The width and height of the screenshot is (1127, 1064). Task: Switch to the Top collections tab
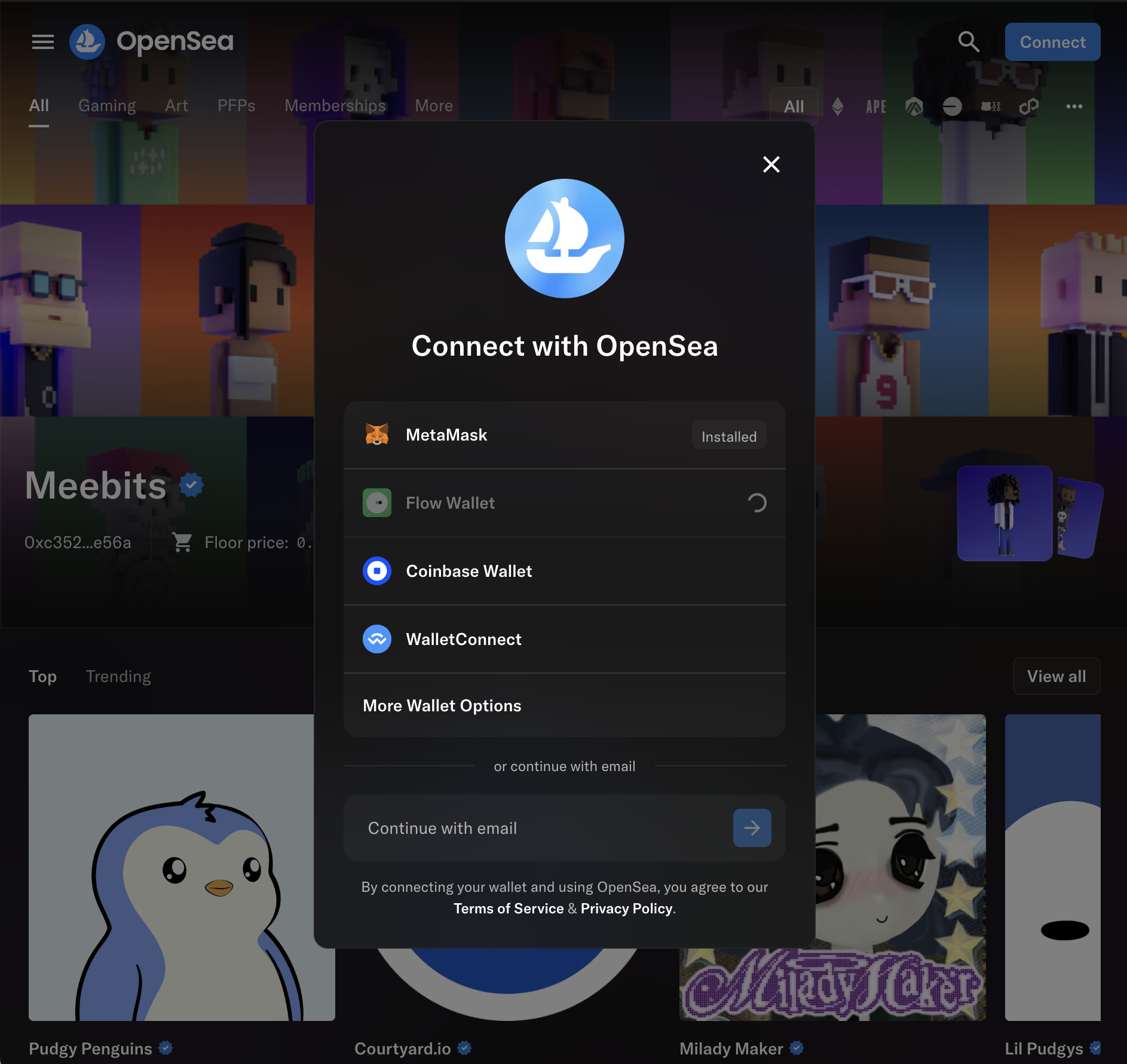[42, 676]
